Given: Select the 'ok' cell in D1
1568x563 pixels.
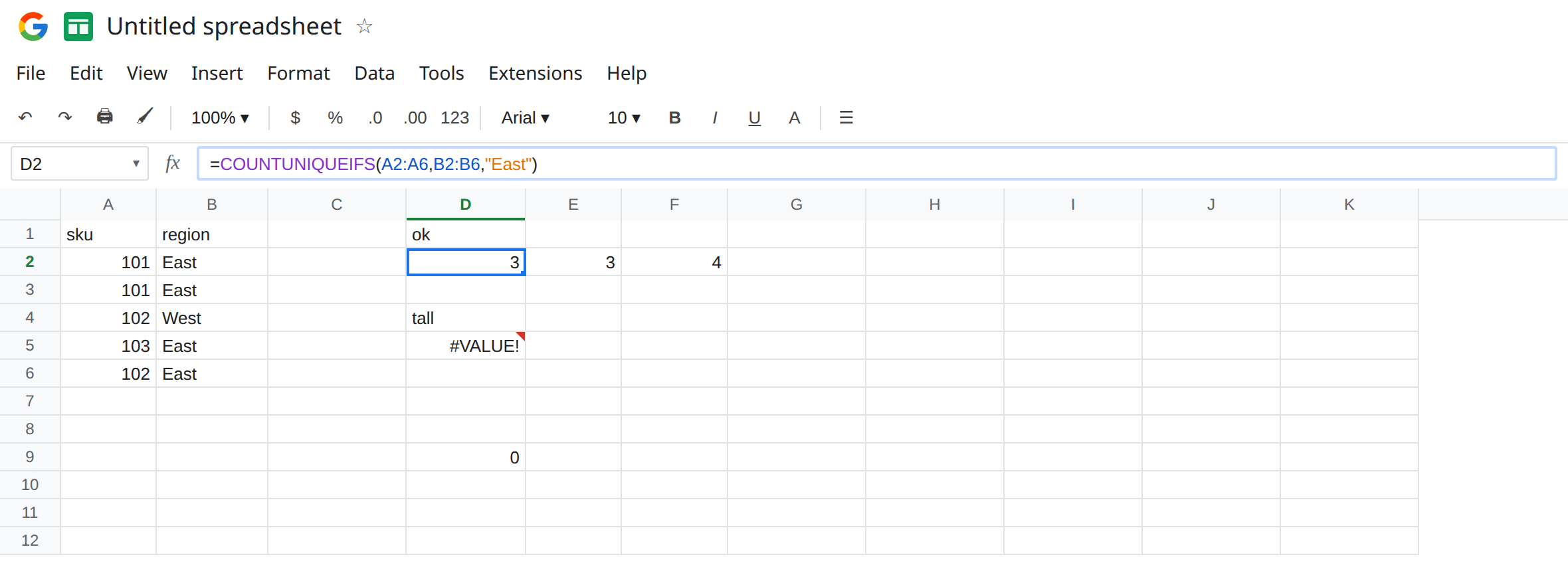Looking at the screenshot, I should (x=465, y=234).
